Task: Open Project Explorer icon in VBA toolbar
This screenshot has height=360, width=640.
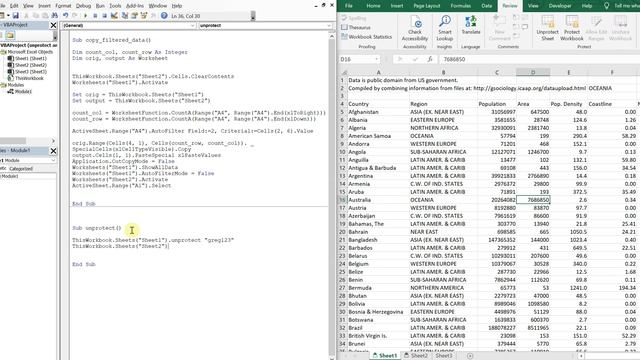Action: [124, 16]
